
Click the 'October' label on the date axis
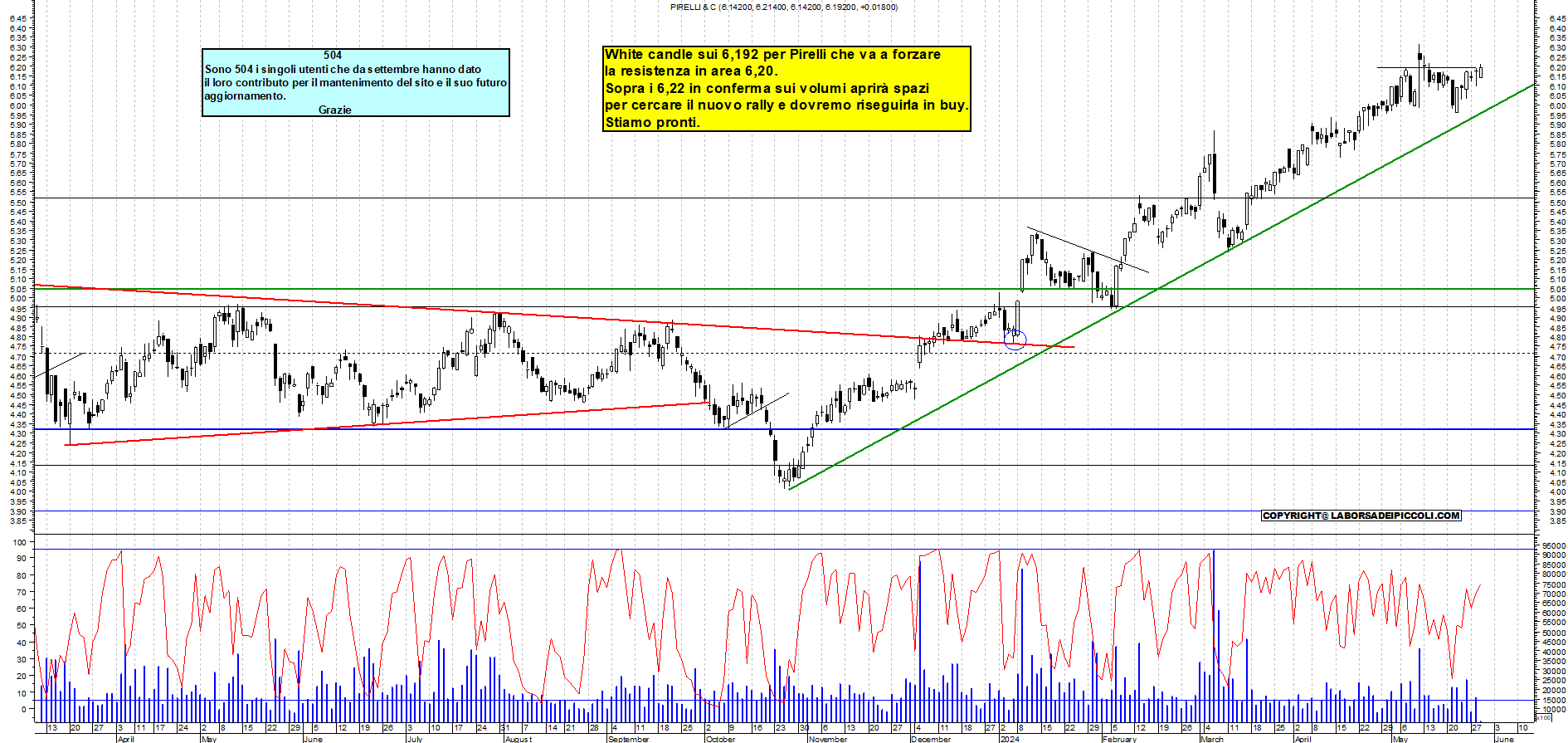tap(720, 739)
